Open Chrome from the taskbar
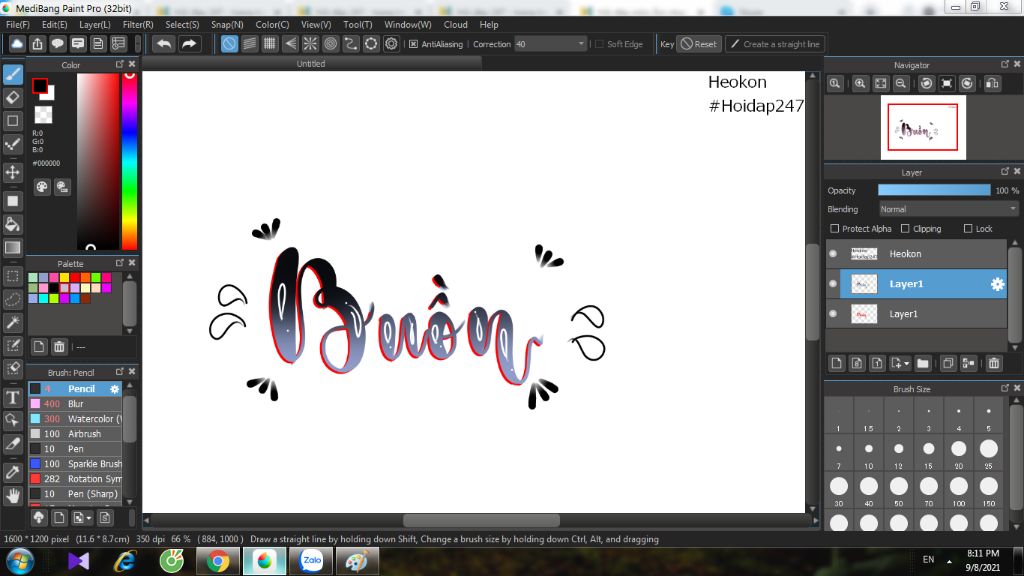This screenshot has height=576, width=1024. (x=218, y=561)
